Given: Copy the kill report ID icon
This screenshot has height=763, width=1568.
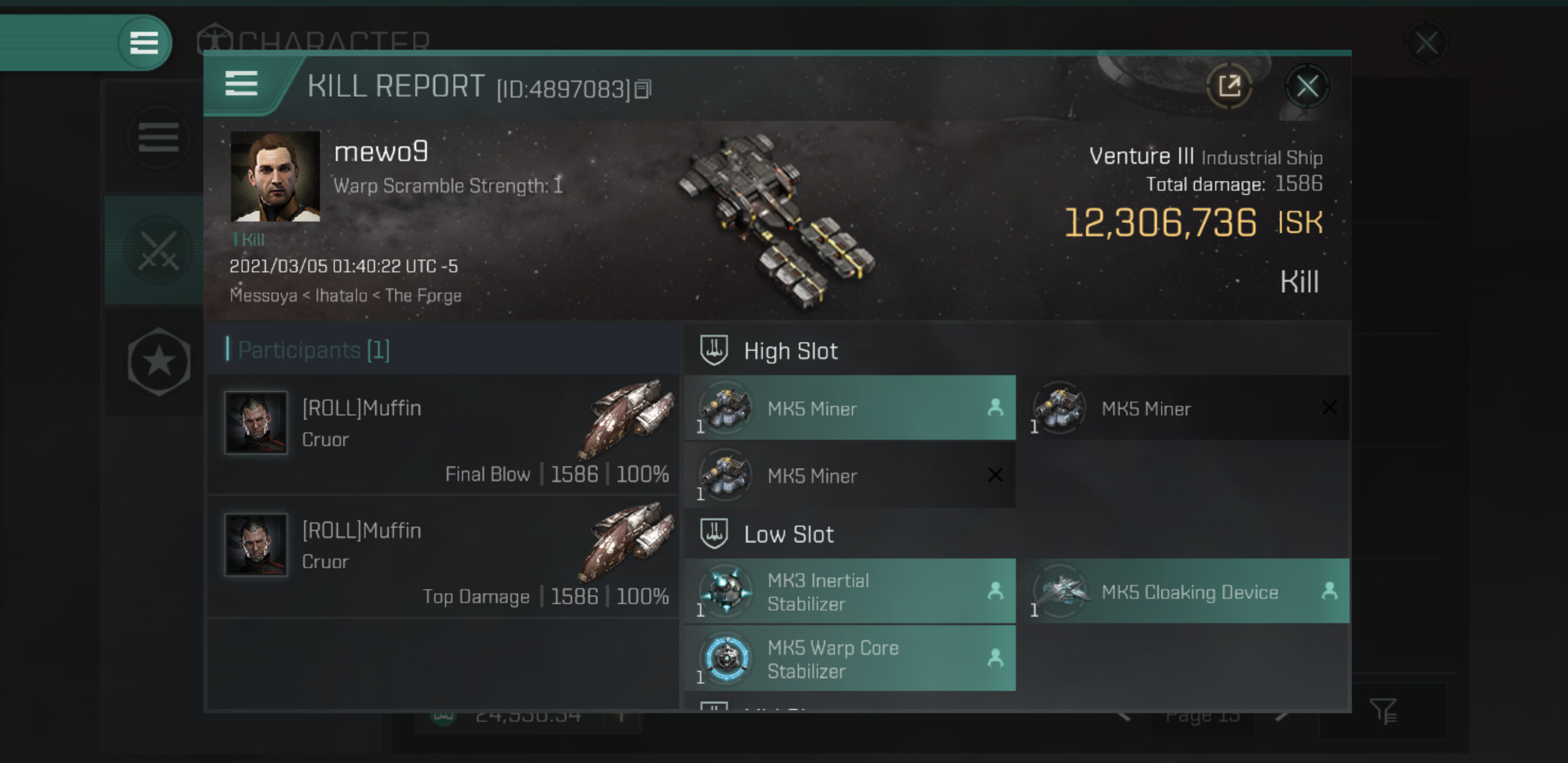Looking at the screenshot, I should point(642,90).
